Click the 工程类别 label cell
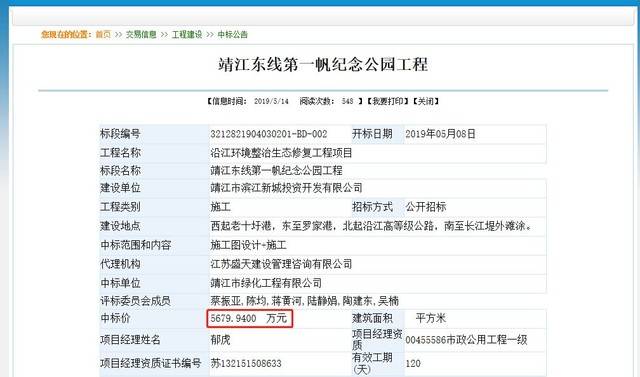640x377 pixels. coord(154,207)
